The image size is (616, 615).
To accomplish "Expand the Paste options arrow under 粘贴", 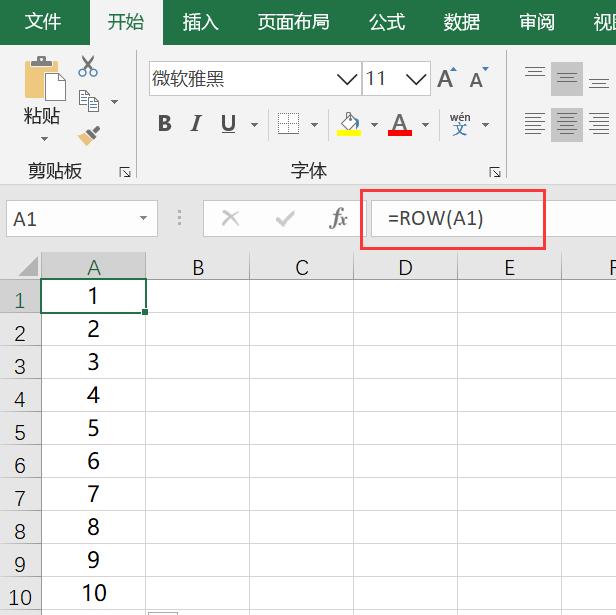I will pyautogui.click(x=44, y=139).
